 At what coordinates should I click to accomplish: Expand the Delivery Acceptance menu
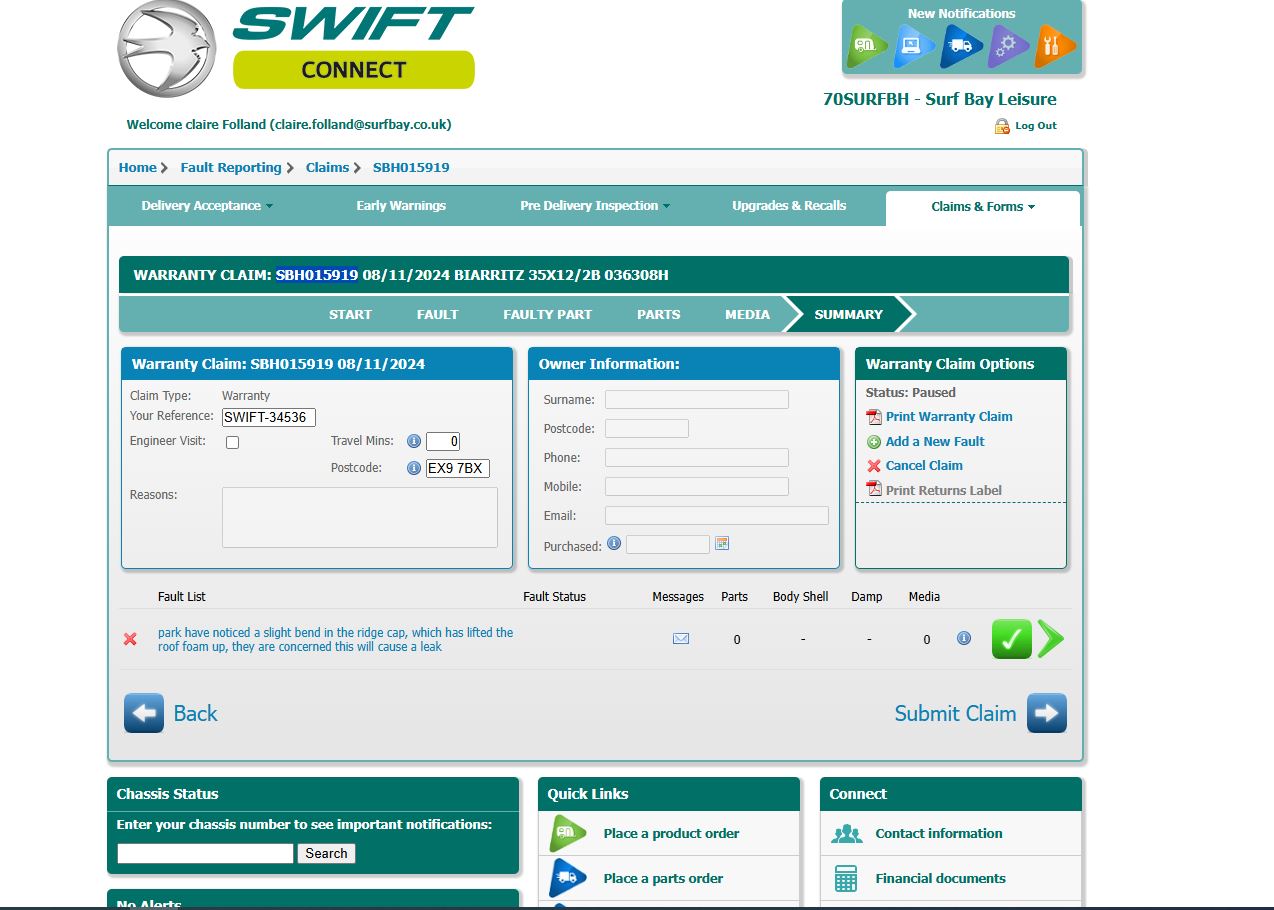coord(207,206)
